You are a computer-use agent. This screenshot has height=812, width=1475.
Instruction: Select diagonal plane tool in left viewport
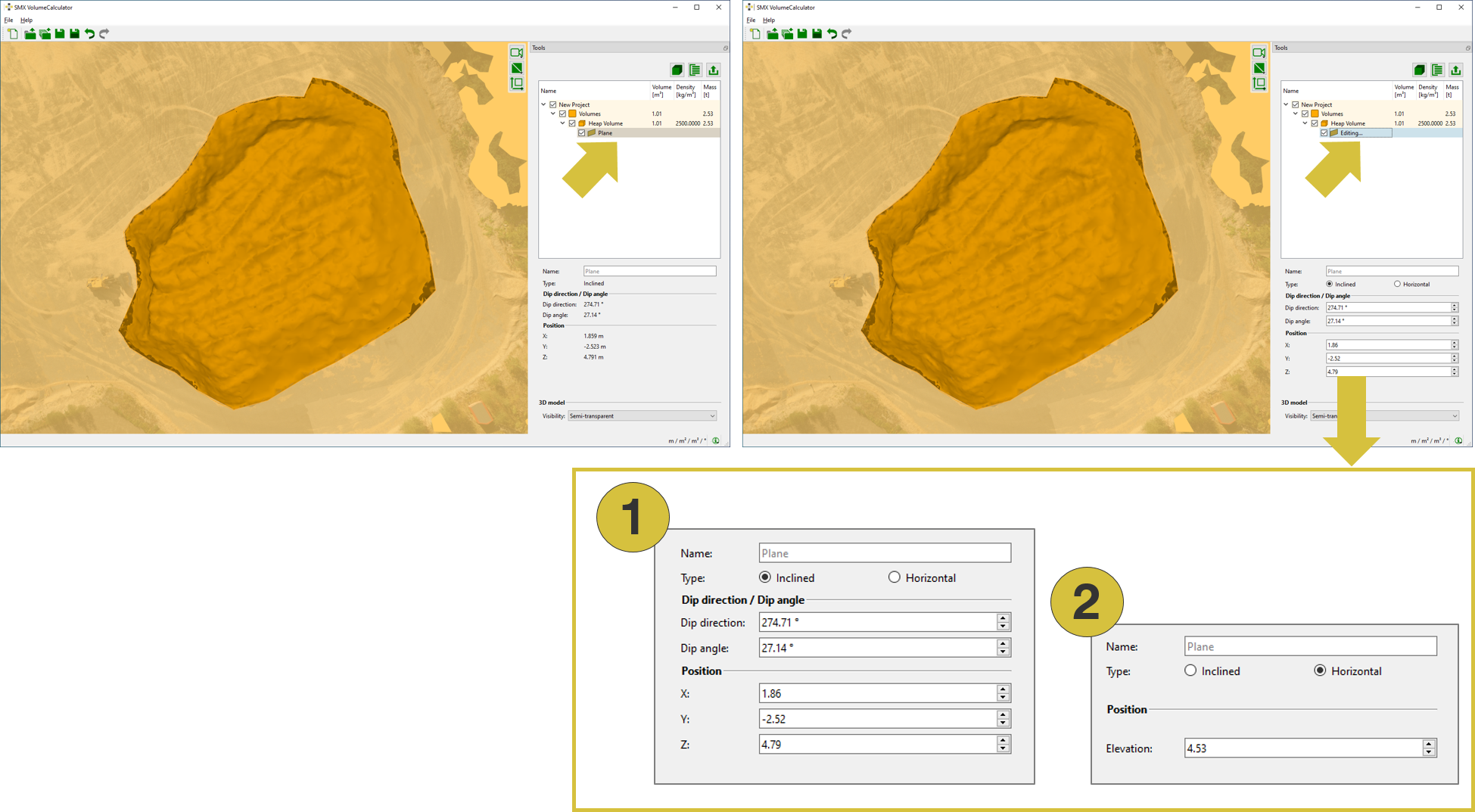point(516,68)
